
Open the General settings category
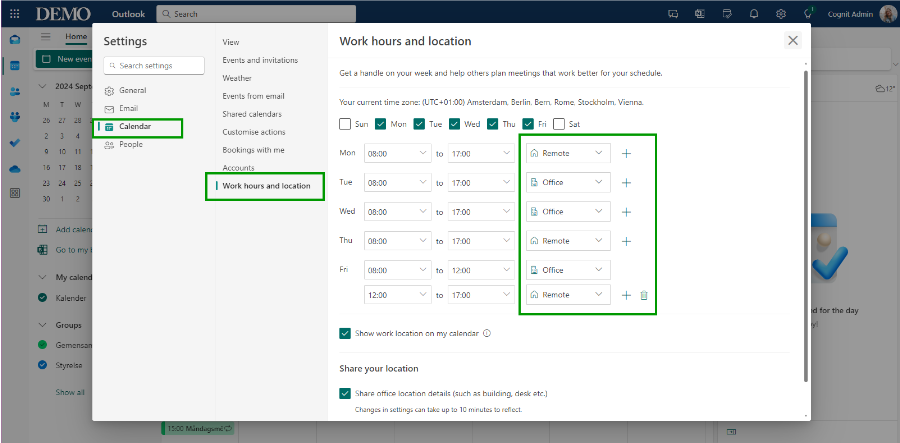[x=132, y=90]
